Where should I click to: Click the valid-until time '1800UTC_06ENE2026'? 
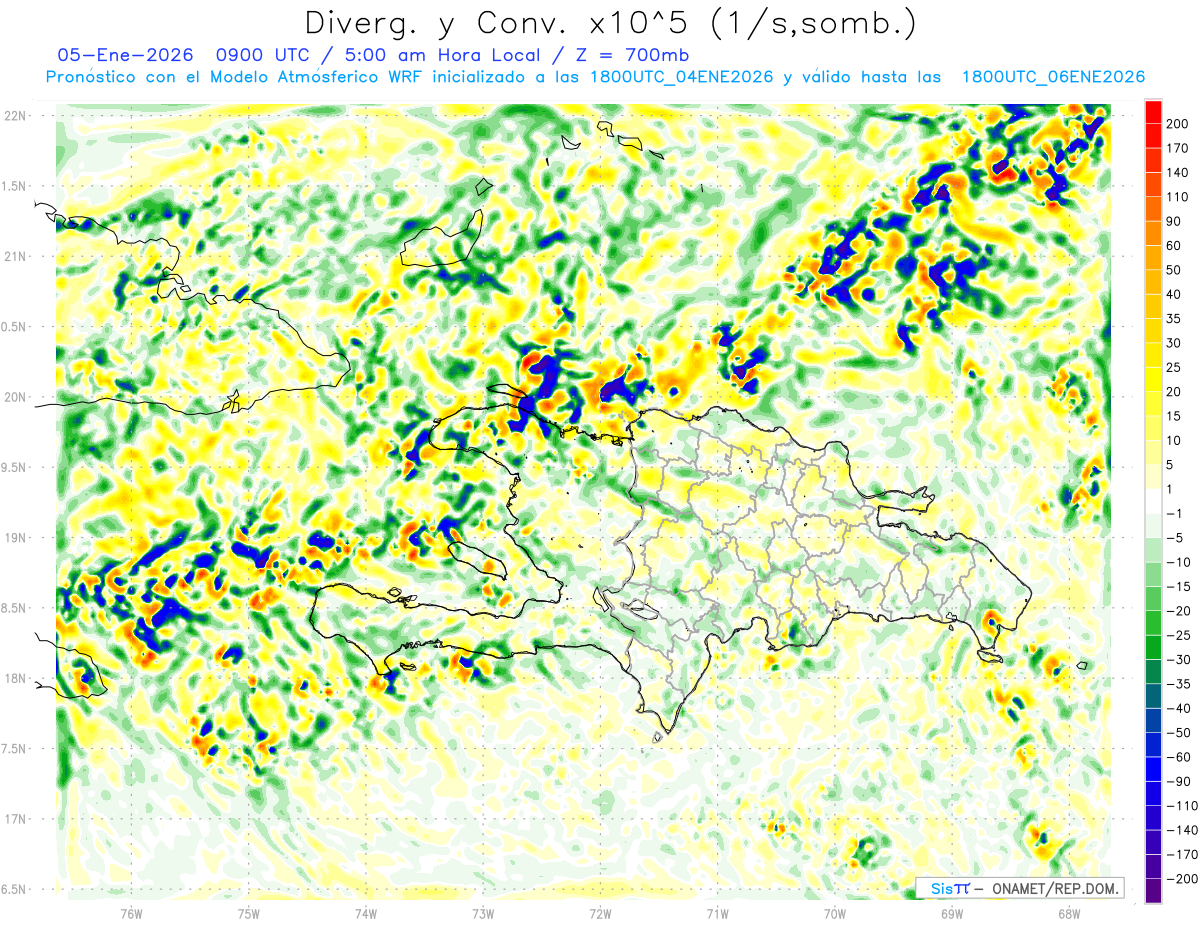(x=1052, y=77)
